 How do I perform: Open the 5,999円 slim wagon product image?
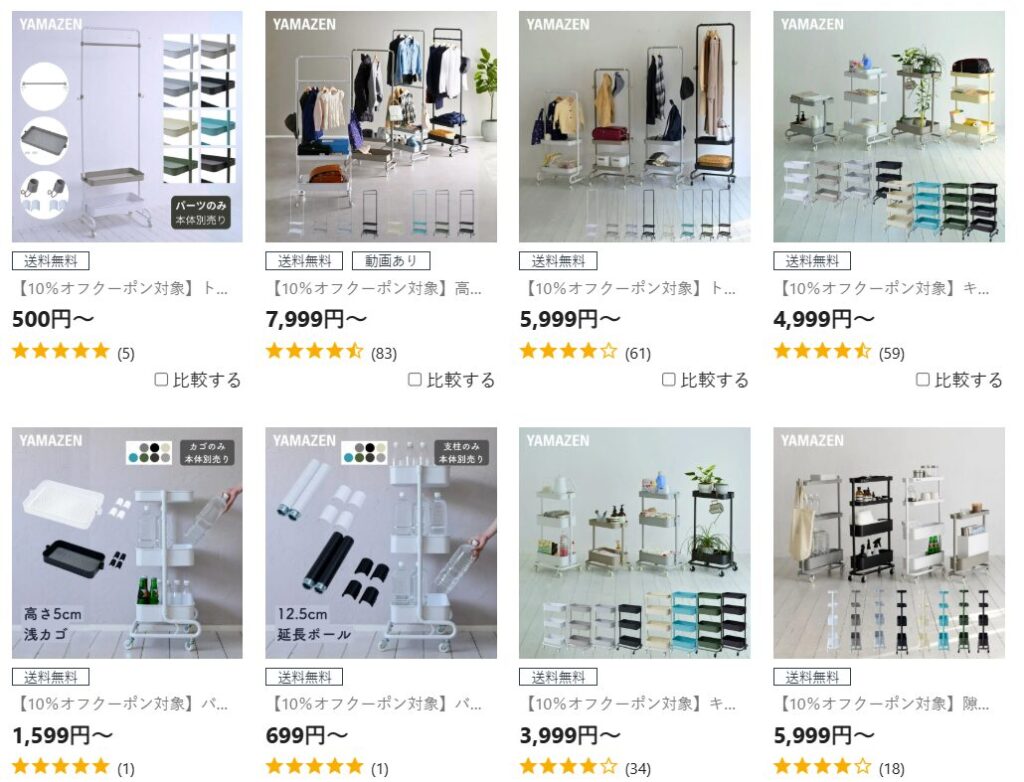pos(889,543)
